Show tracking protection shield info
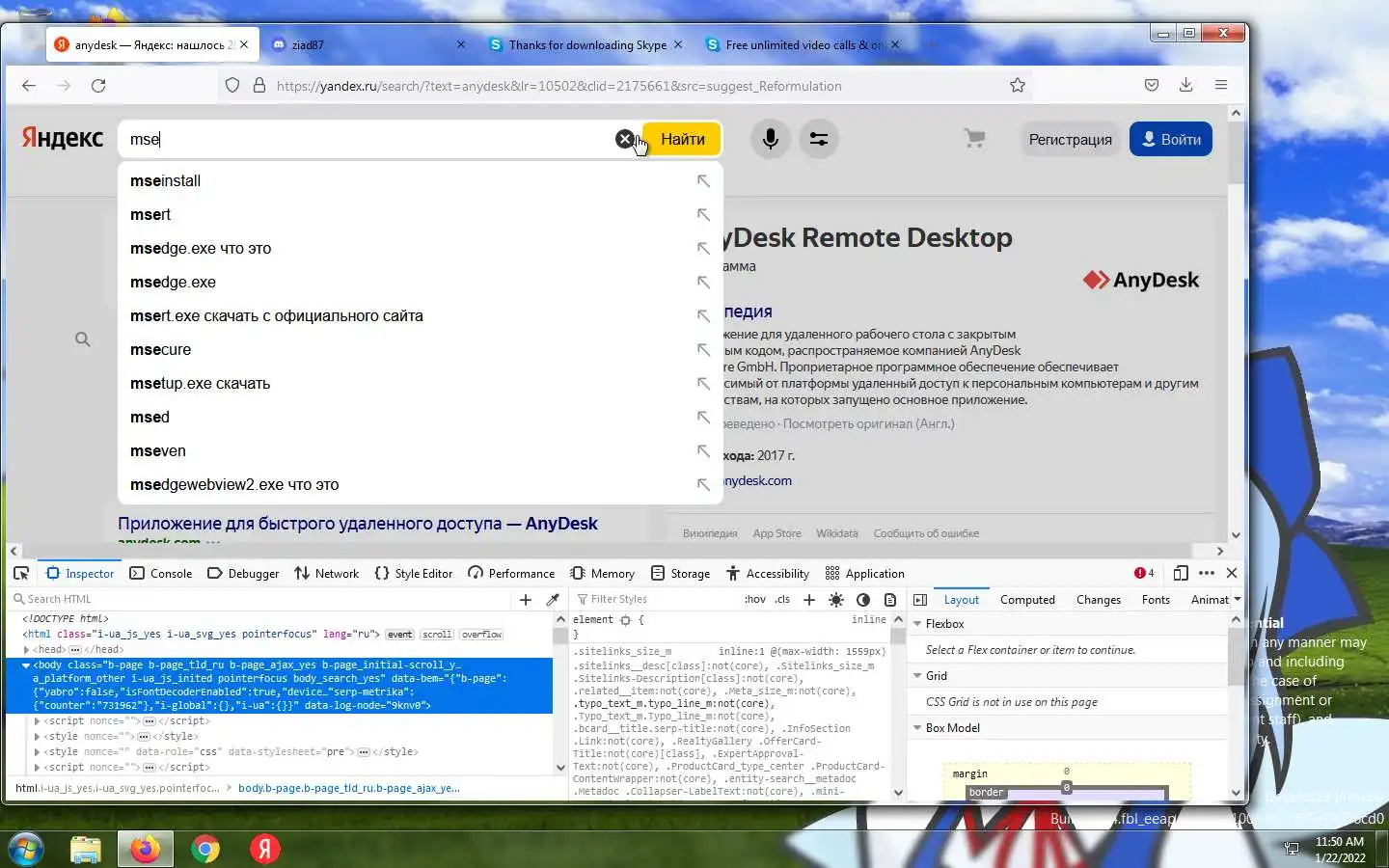The image size is (1389, 868). click(x=232, y=86)
